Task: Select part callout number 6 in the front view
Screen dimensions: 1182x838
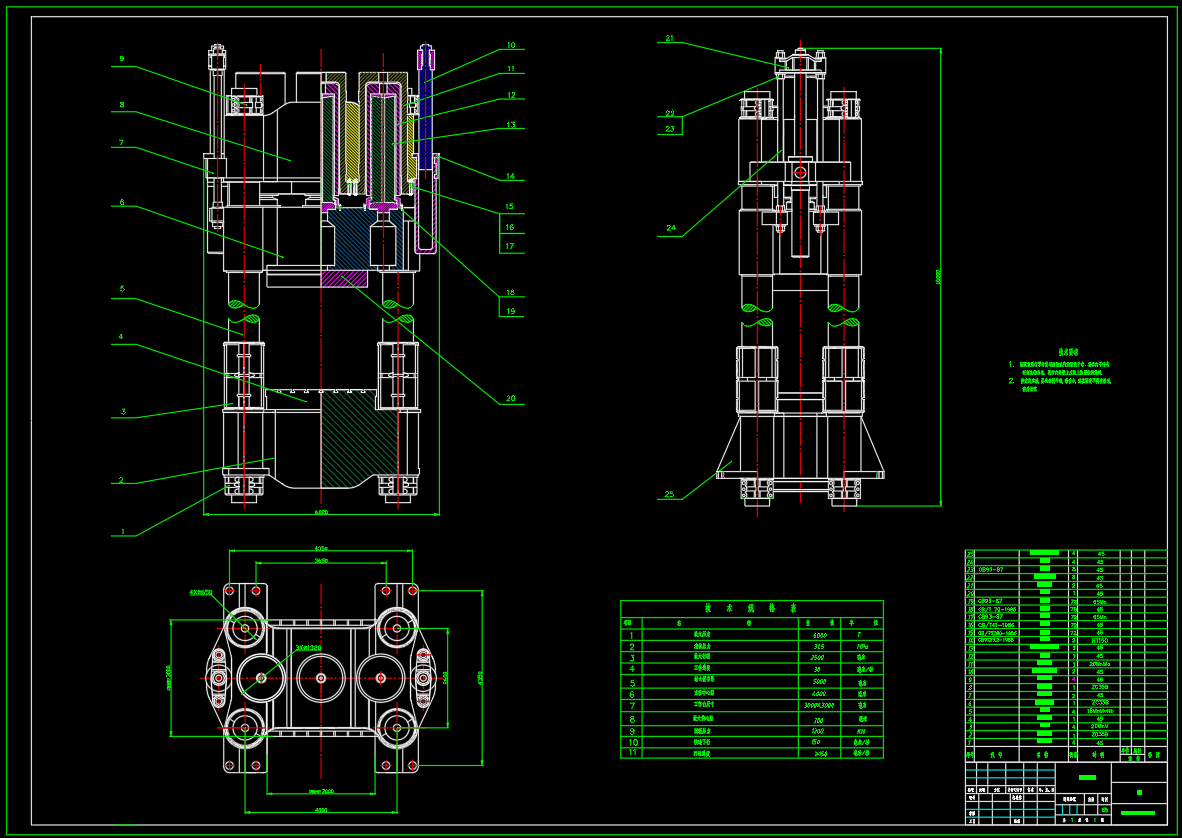Action: pos(121,202)
